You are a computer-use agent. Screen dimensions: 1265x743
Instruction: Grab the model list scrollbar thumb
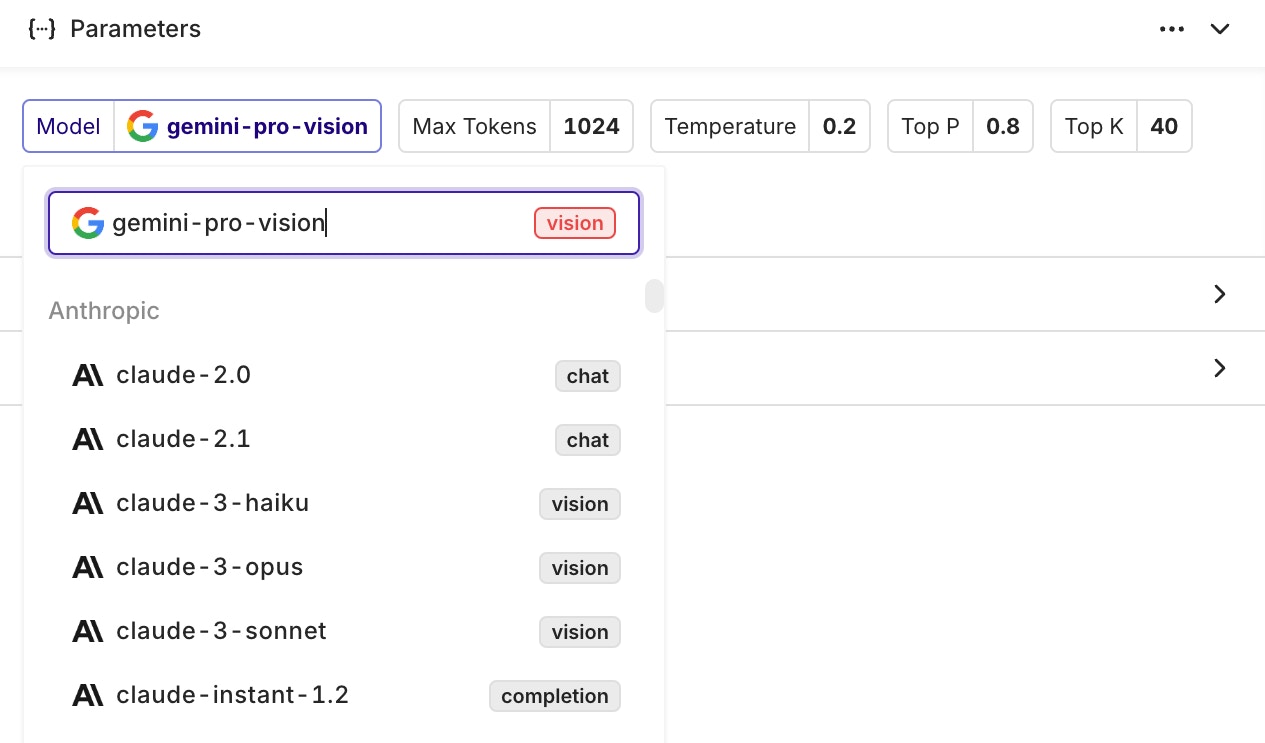(654, 296)
